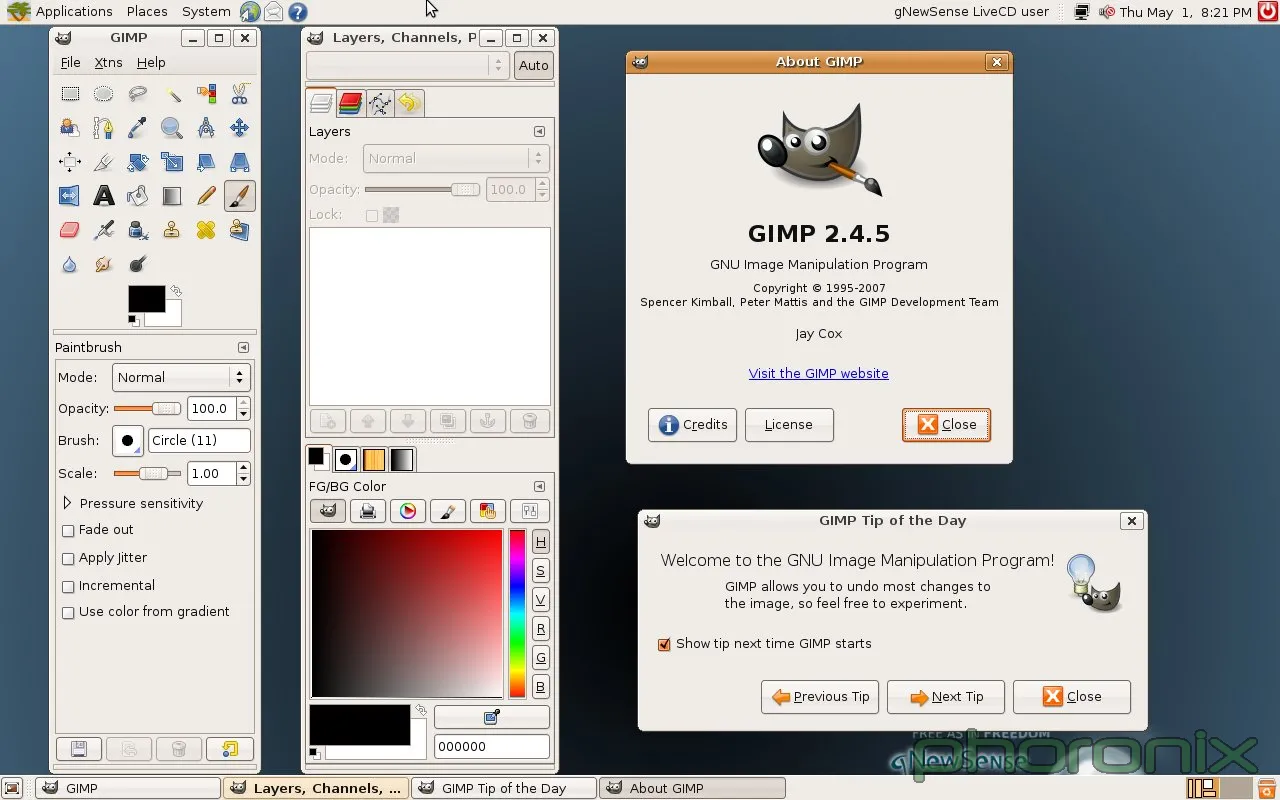Select the Bucket Fill tool
Screen dimensions: 1280x800
(138, 196)
